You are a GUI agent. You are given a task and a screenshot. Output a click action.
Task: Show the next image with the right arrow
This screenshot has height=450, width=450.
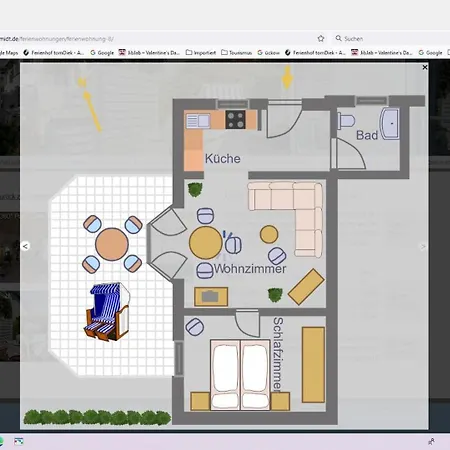pyautogui.click(x=423, y=247)
